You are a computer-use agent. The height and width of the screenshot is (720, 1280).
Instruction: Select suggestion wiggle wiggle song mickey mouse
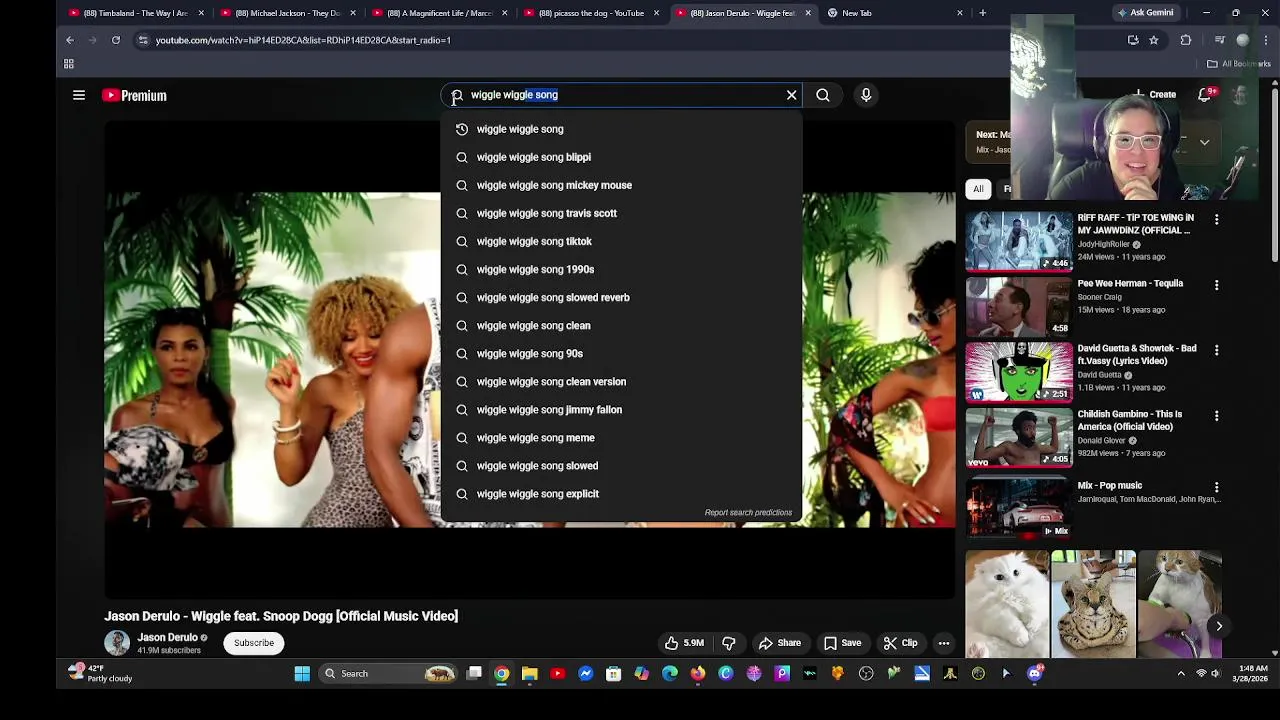[x=621, y=185]
